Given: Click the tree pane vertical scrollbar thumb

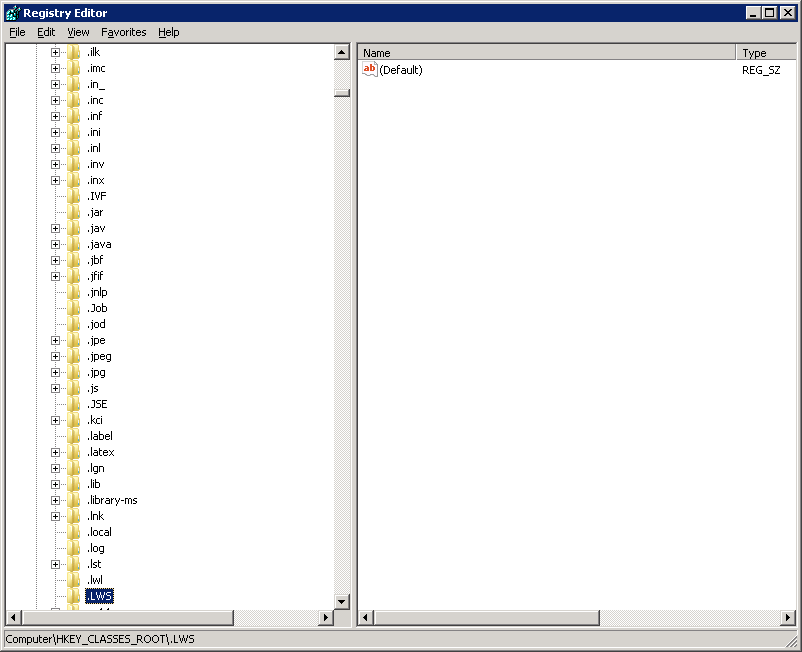Looking at the screenshot, I should pyautogui.click(x=342, y=93).
